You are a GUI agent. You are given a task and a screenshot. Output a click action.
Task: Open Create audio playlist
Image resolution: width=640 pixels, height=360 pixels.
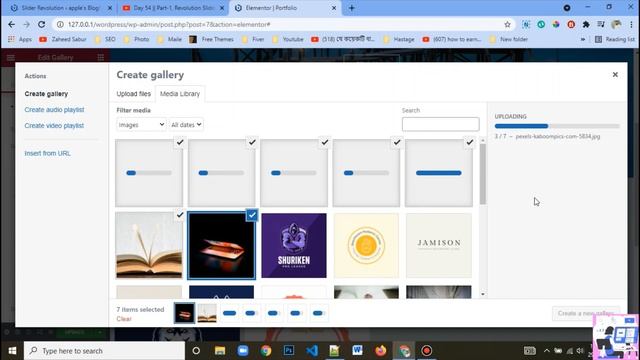(x=54, y=110)
